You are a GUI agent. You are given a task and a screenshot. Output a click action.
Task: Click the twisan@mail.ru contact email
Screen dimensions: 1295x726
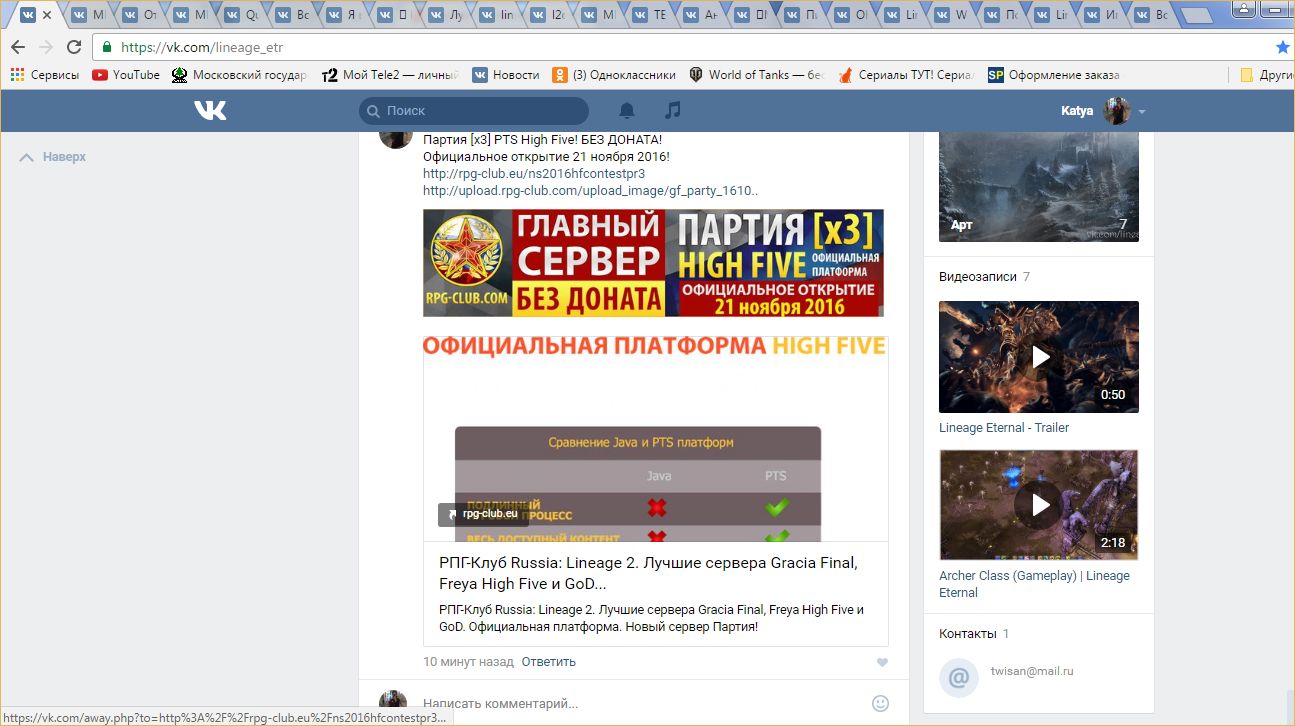tap(1032, 671)
